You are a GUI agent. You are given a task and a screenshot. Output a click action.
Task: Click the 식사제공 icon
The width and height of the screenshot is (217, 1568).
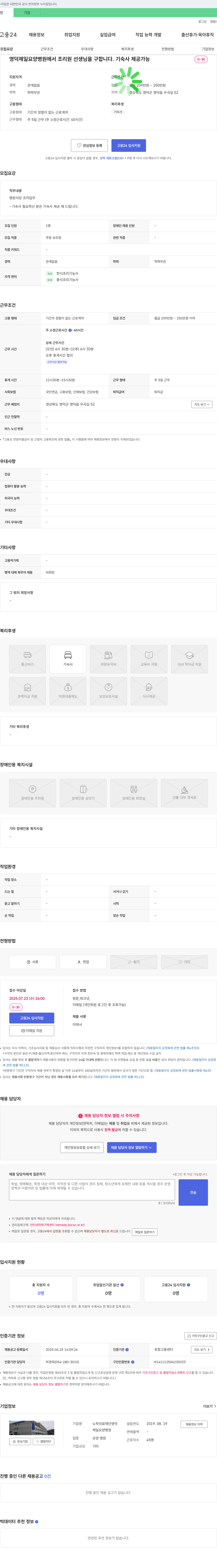[x=149, y=691]
